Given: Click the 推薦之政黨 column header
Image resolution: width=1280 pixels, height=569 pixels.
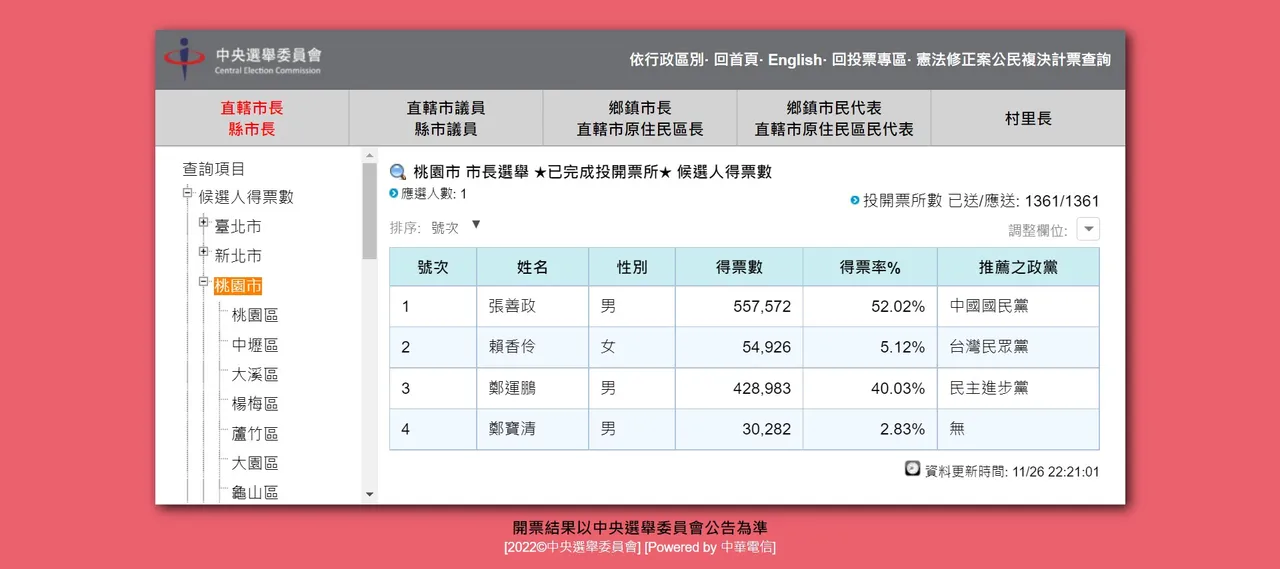Looking at the screenshot, I should tap(1018, 267).
